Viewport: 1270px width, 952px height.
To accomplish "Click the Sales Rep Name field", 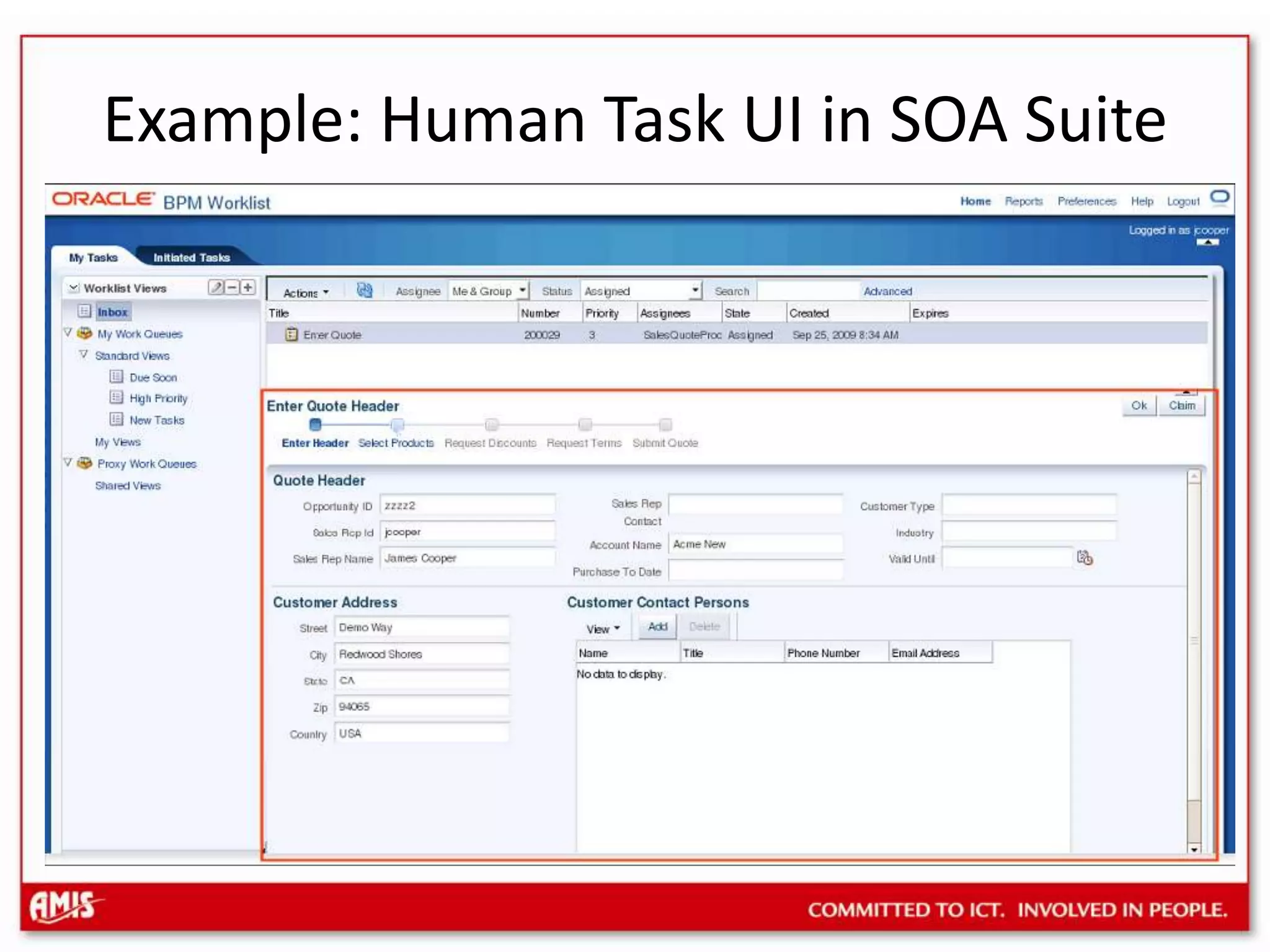I will (468, 558).
